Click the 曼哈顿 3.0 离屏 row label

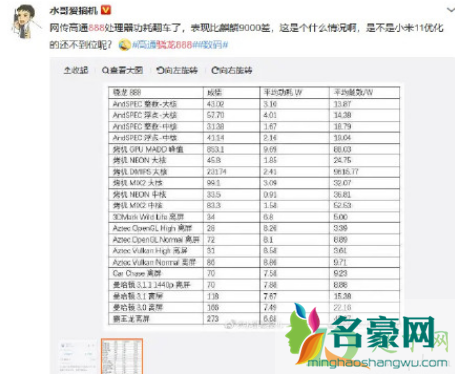click(x=138, y=307)
